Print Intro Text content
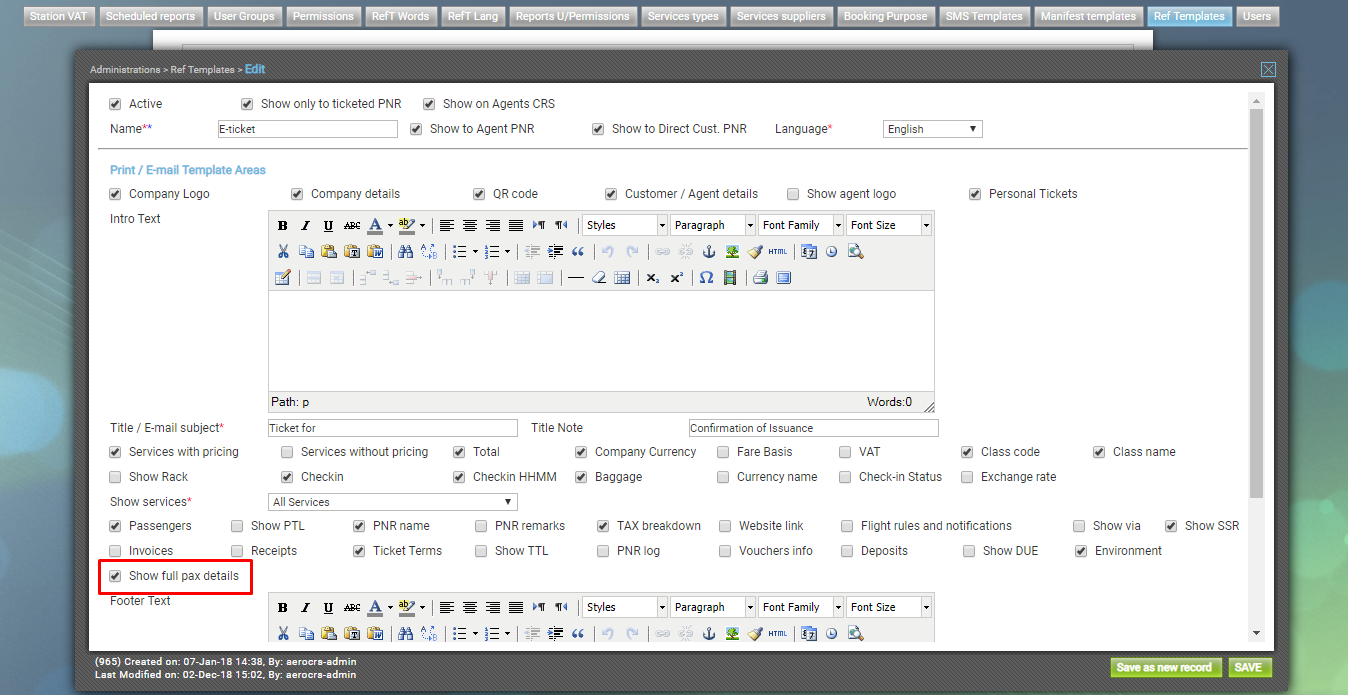Image resolution: width=1348 pixels, height=695 pixels. 760,277
